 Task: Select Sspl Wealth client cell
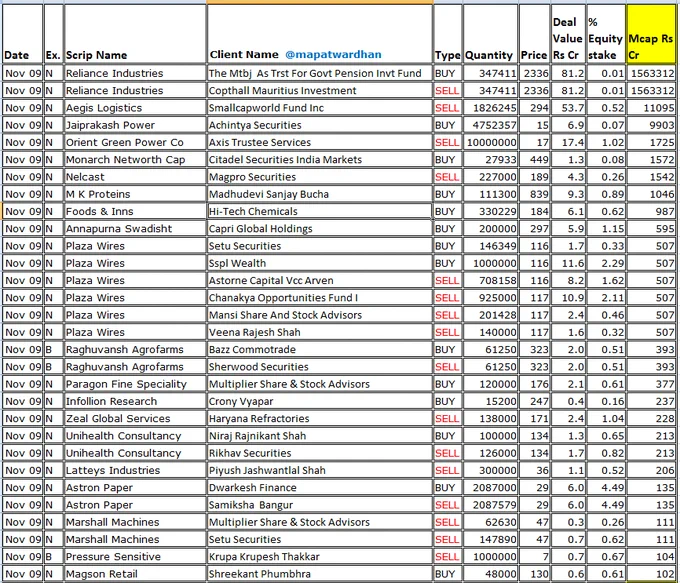[320, 263]
